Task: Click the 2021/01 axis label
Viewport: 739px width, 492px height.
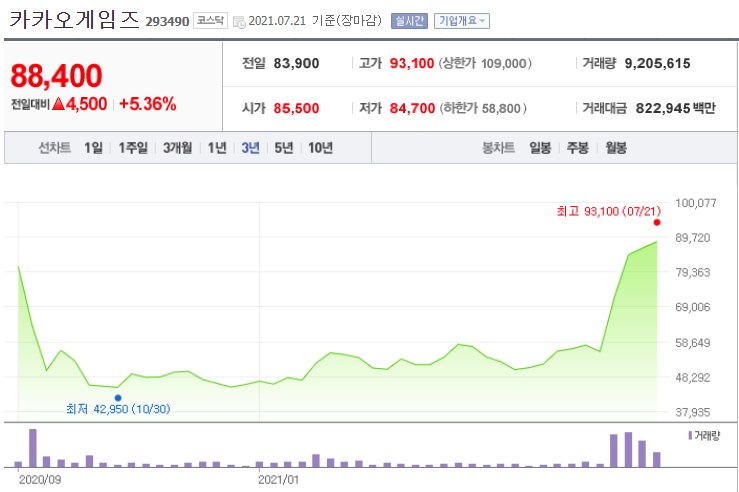Action: coord(278,480)
